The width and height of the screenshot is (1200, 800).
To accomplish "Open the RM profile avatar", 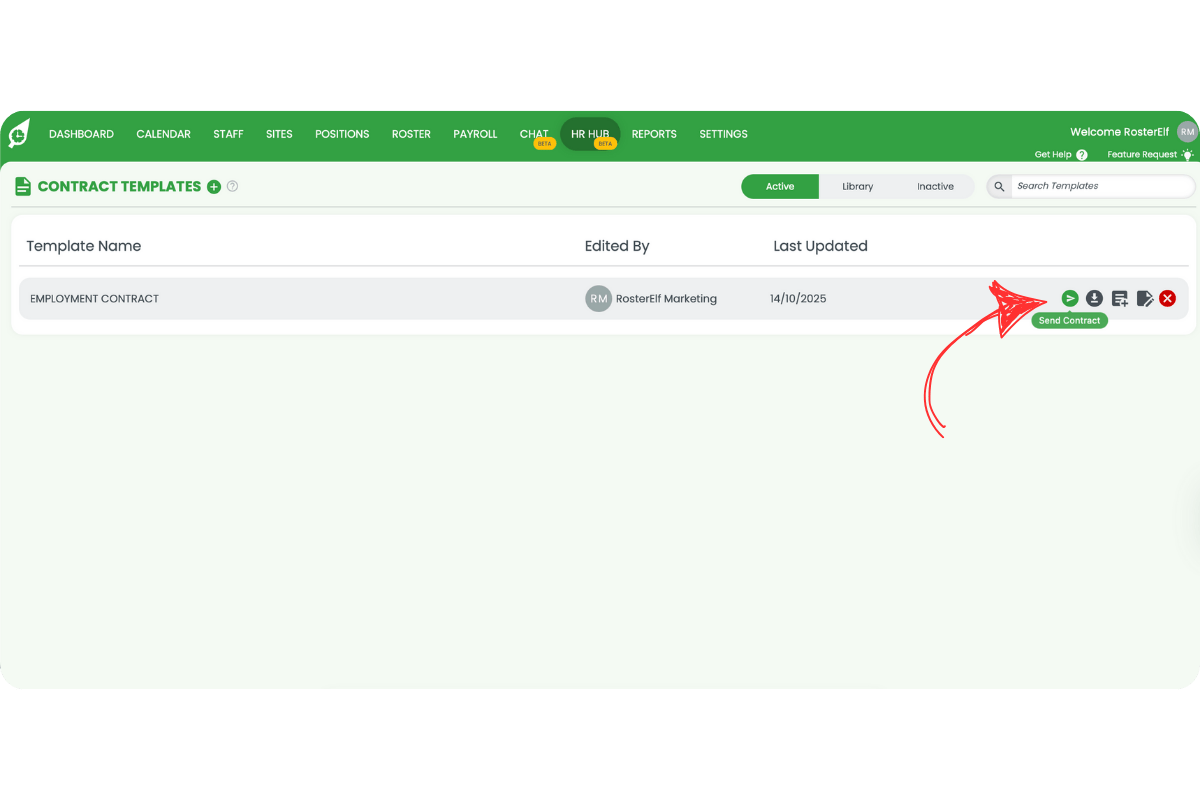I will click(x=1186, y=131).
